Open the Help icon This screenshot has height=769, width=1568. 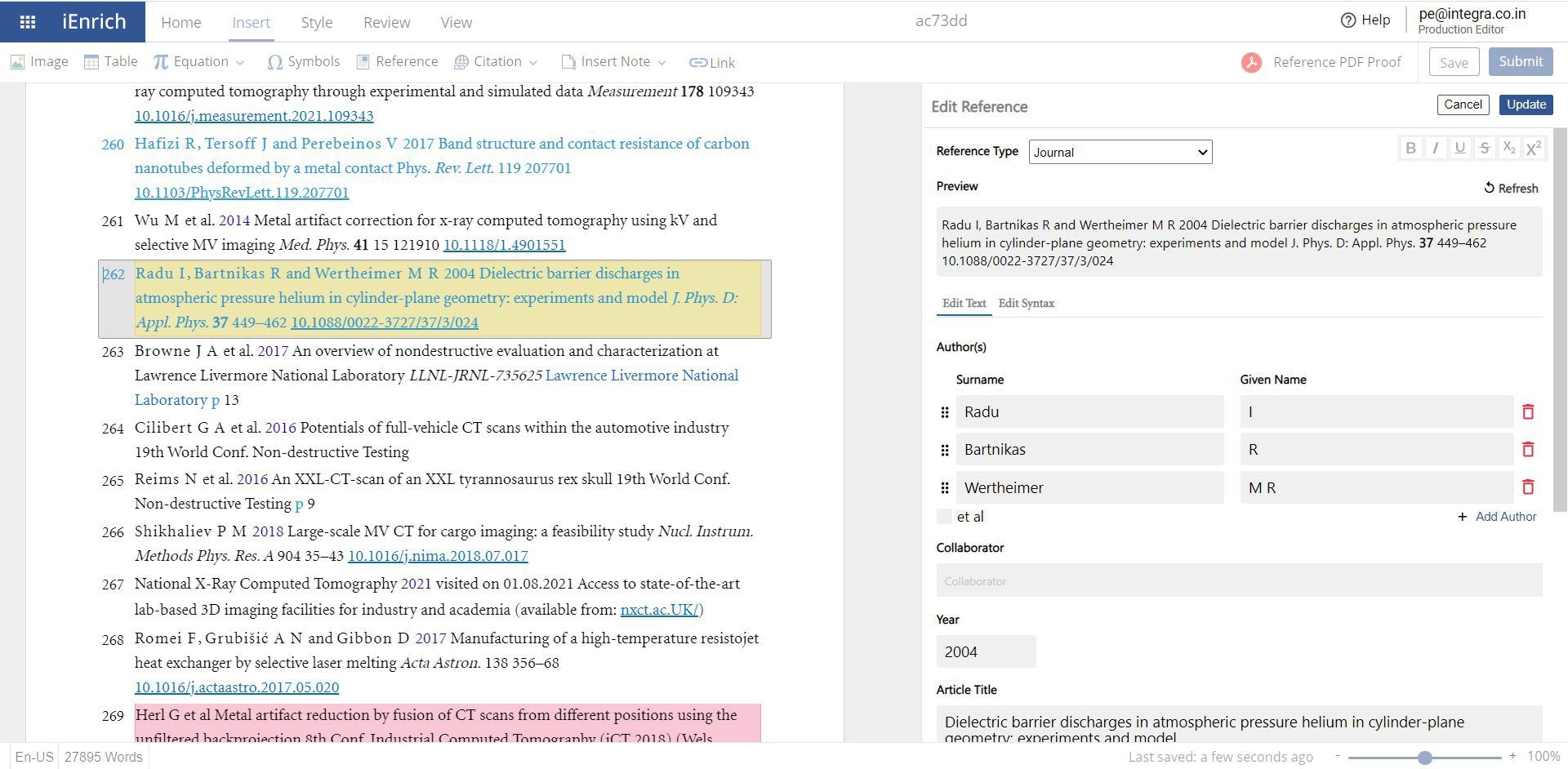pyautogui.click(x=1348, y=20)
